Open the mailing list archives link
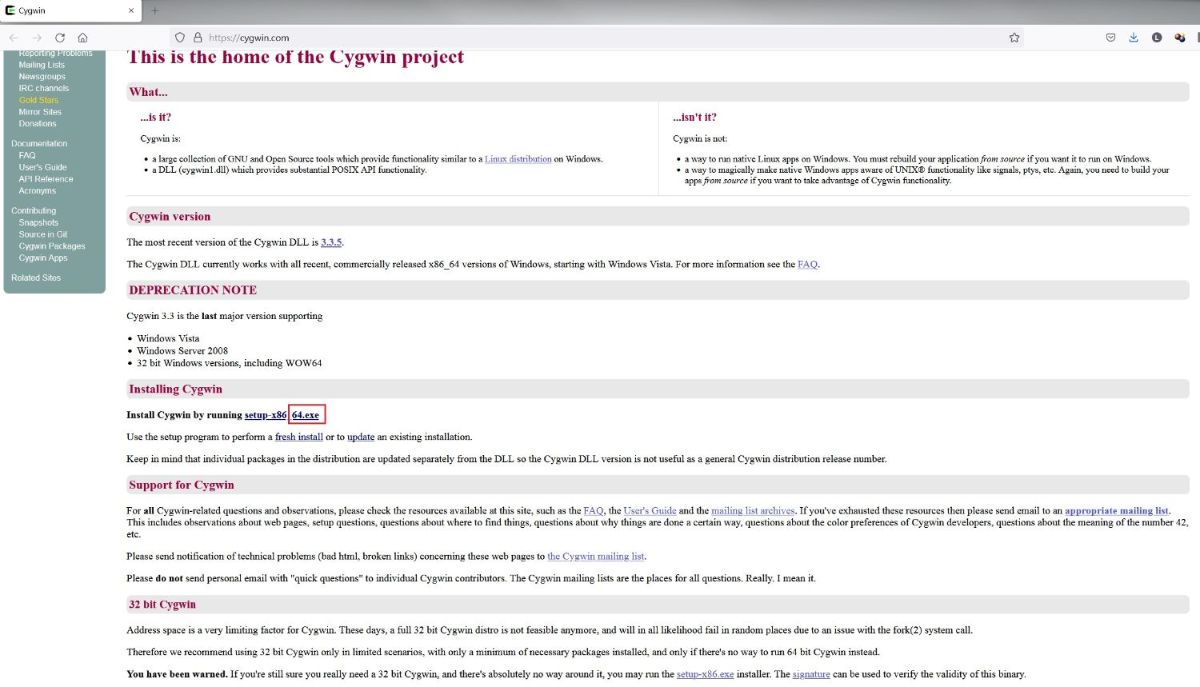This screenshot has width=1200, height=687. pos(755,511)
